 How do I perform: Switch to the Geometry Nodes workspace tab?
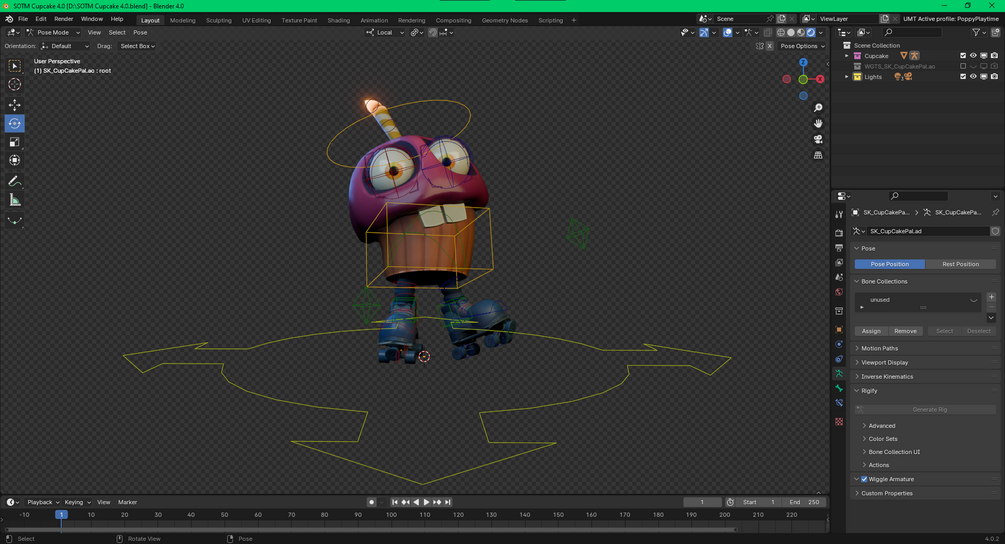tap(504, 20)
